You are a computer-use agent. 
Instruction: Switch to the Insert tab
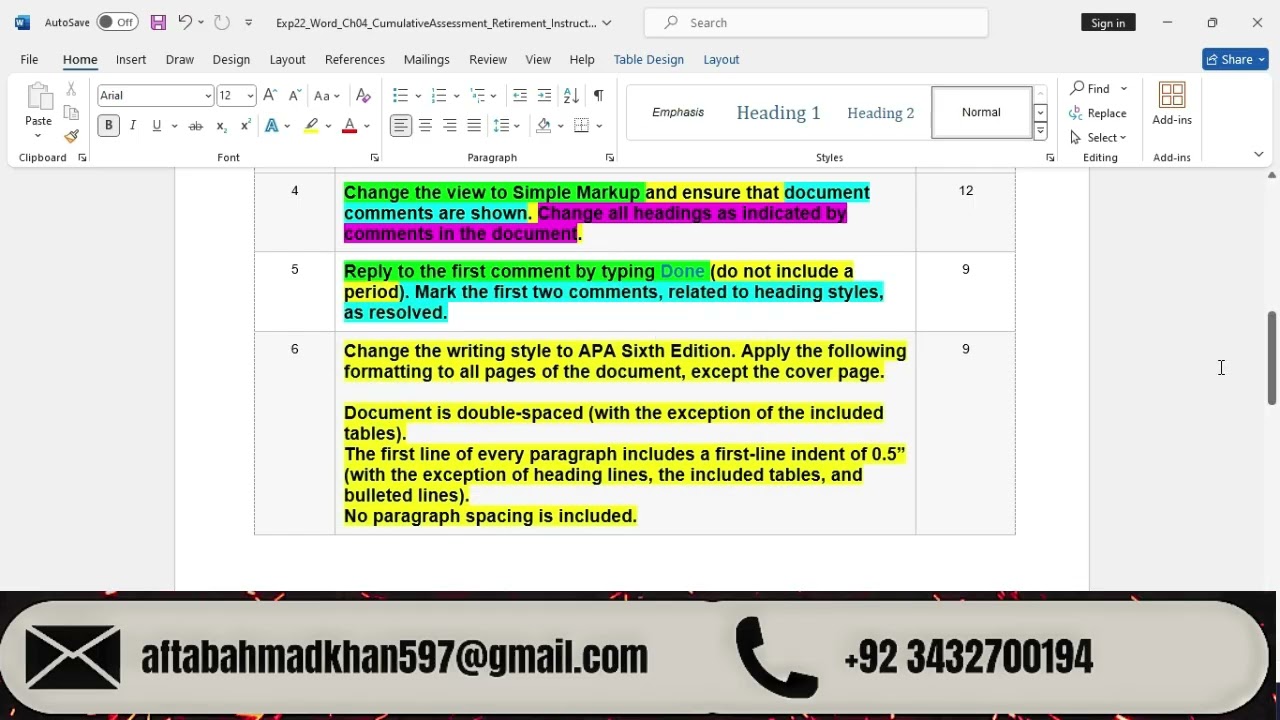(x=131, y=59)
